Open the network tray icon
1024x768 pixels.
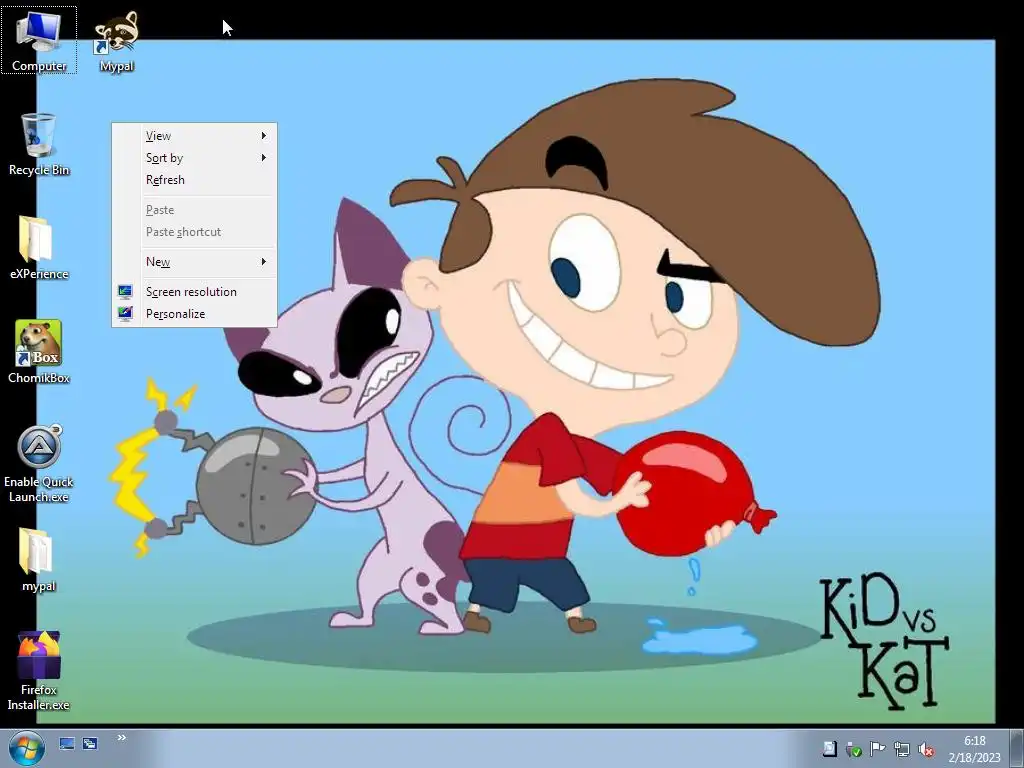coord(901,749)
